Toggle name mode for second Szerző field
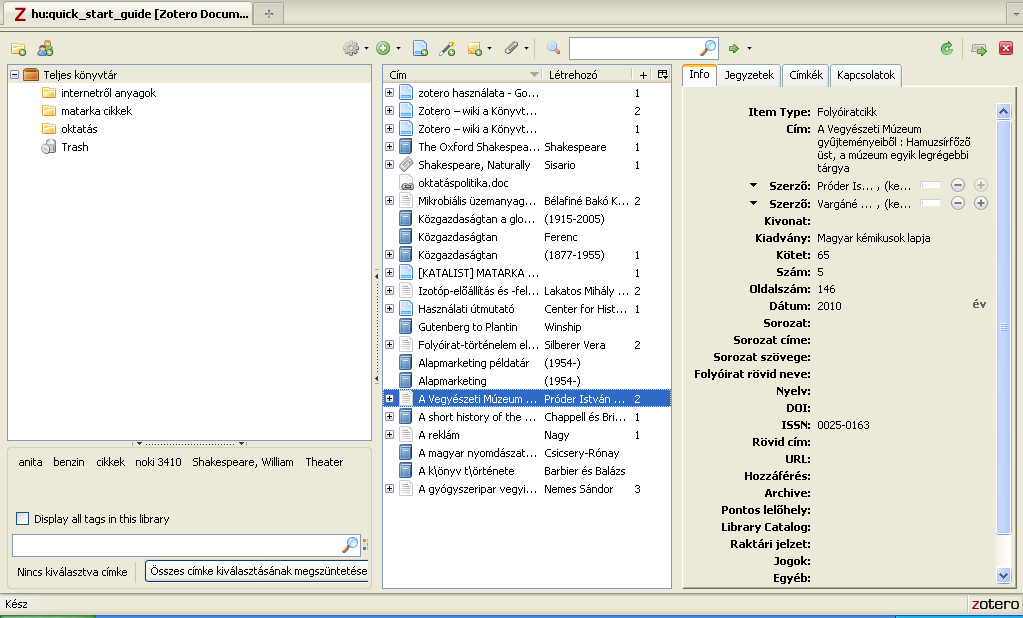Image resolution: width=1023 pixels, height=618 pixels. 930,204
